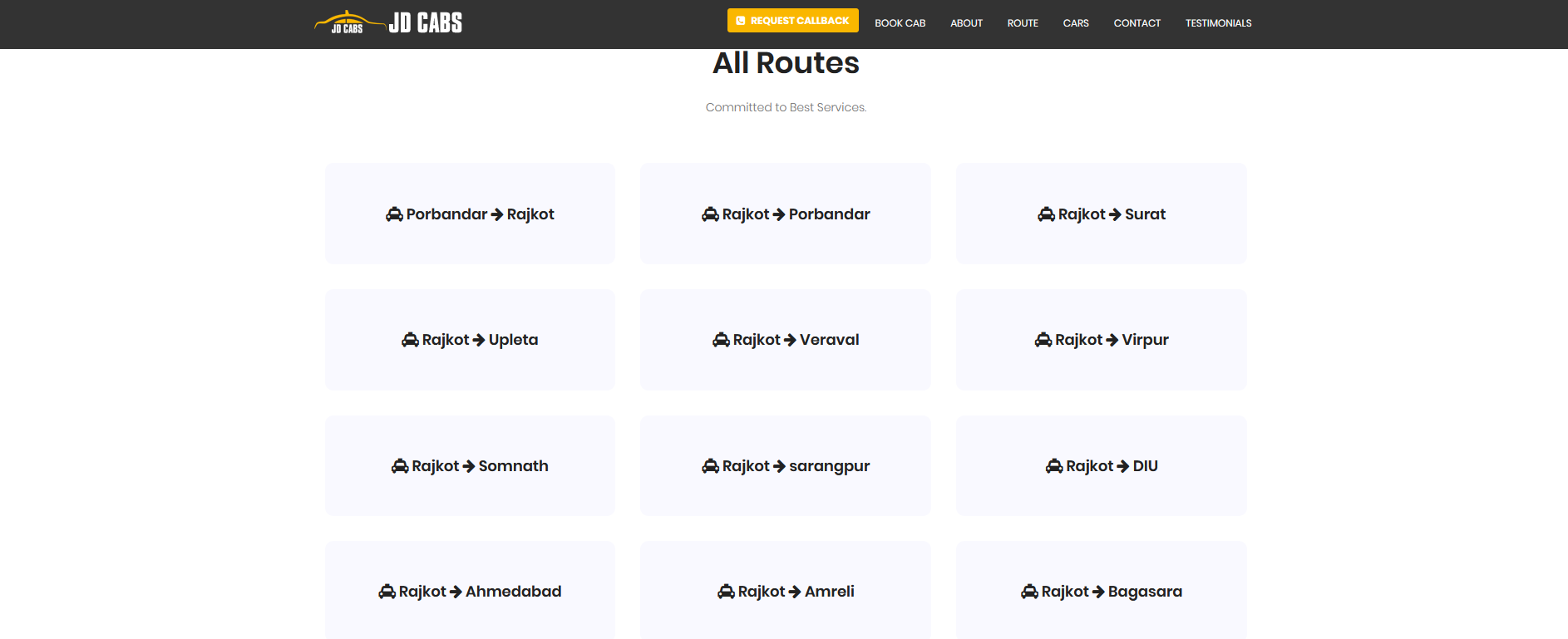The width and height of the screenshot is (1568, 639).
Task: Open the Route menu item
Action: coord(1023,23)
